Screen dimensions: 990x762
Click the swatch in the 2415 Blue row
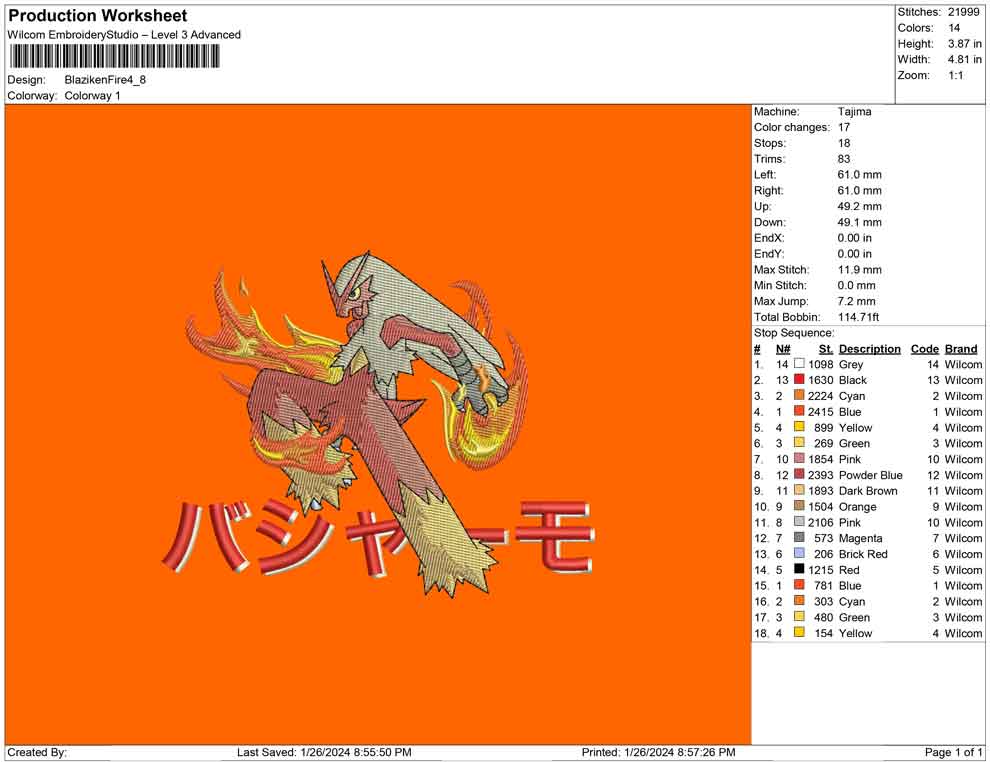(799, 411)
